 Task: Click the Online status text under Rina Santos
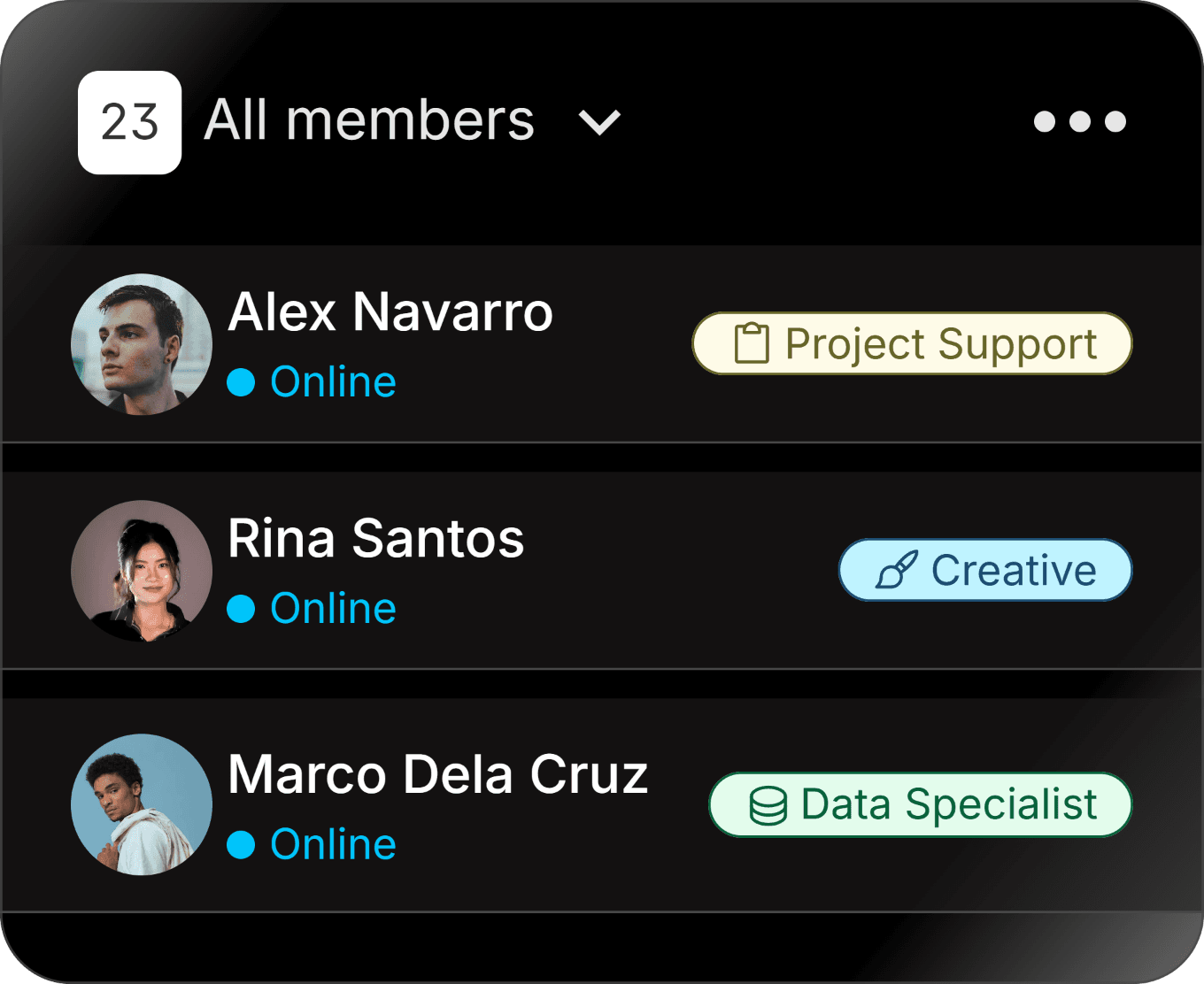pyautogui.click(x=333, y=609)
